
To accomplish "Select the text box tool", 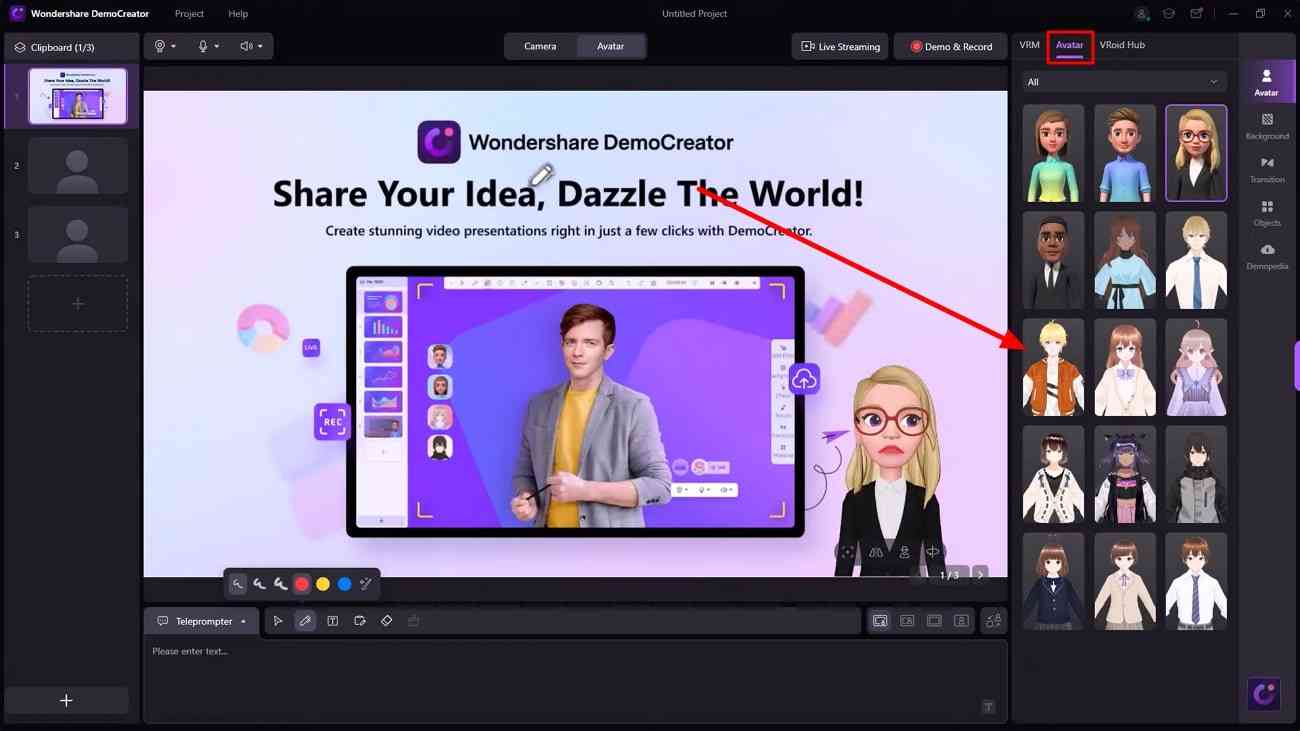I will click(x=332, y=621).
